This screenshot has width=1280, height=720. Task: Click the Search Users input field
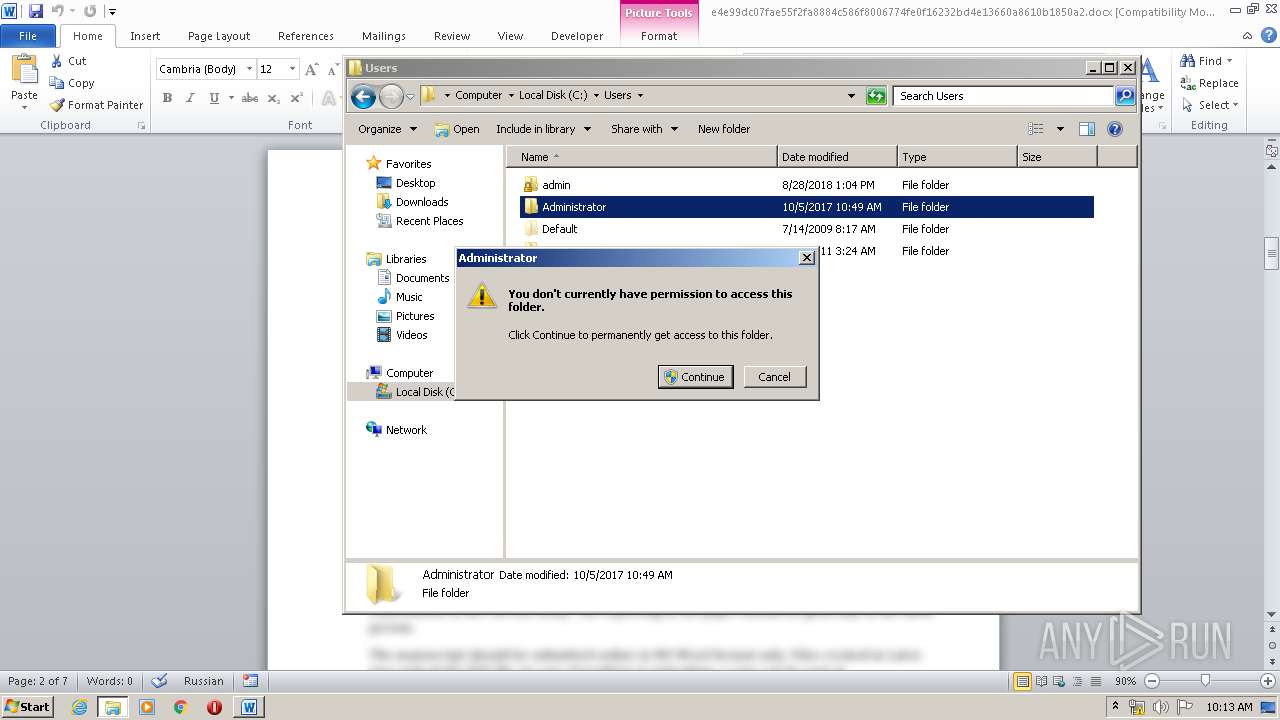click(1002, 96)
